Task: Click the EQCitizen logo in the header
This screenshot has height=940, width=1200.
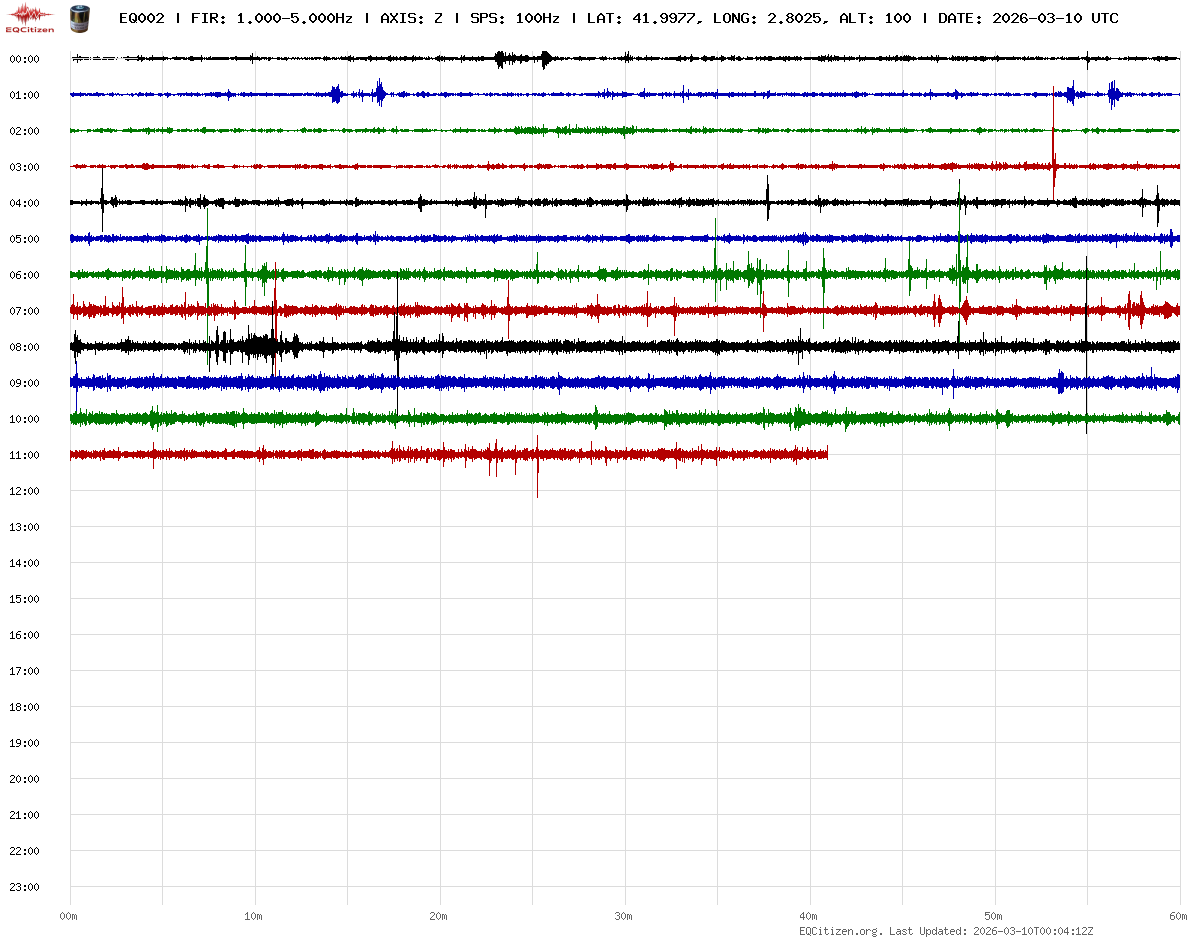Action: [x=25, y=17]
